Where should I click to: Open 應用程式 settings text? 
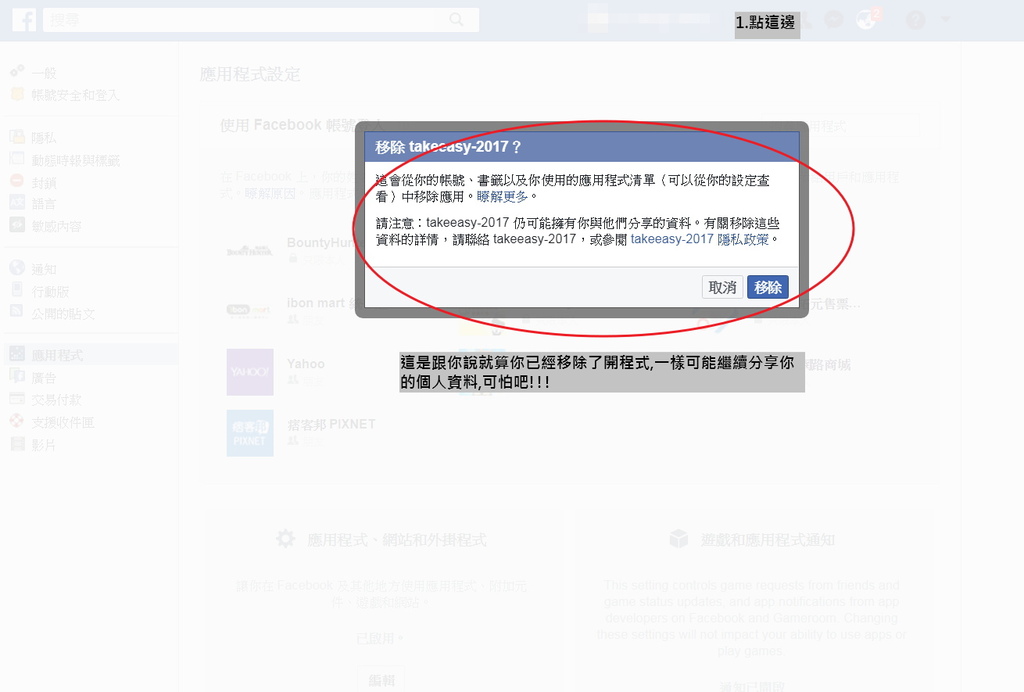57,356
